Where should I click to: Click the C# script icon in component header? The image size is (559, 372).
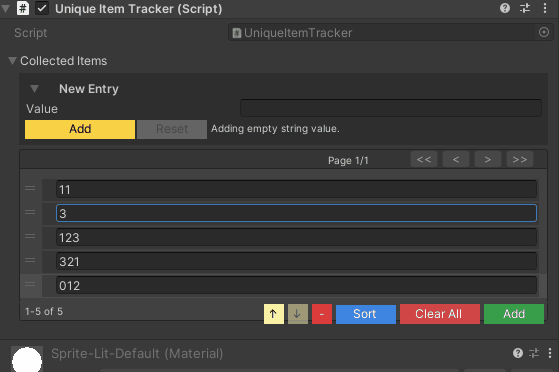(23, 8)
